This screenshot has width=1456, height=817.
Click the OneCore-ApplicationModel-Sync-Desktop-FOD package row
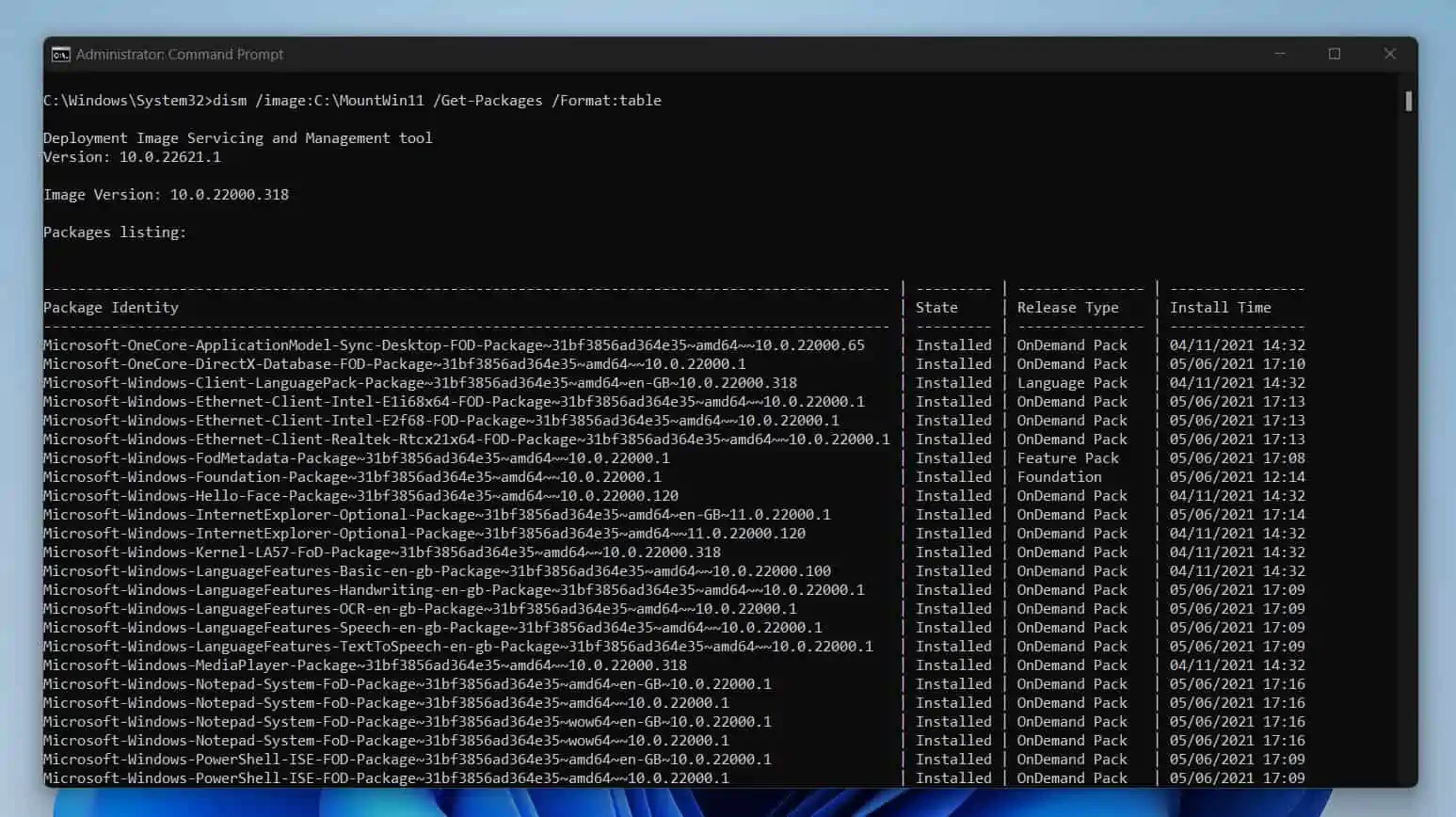tap(674, 345)
